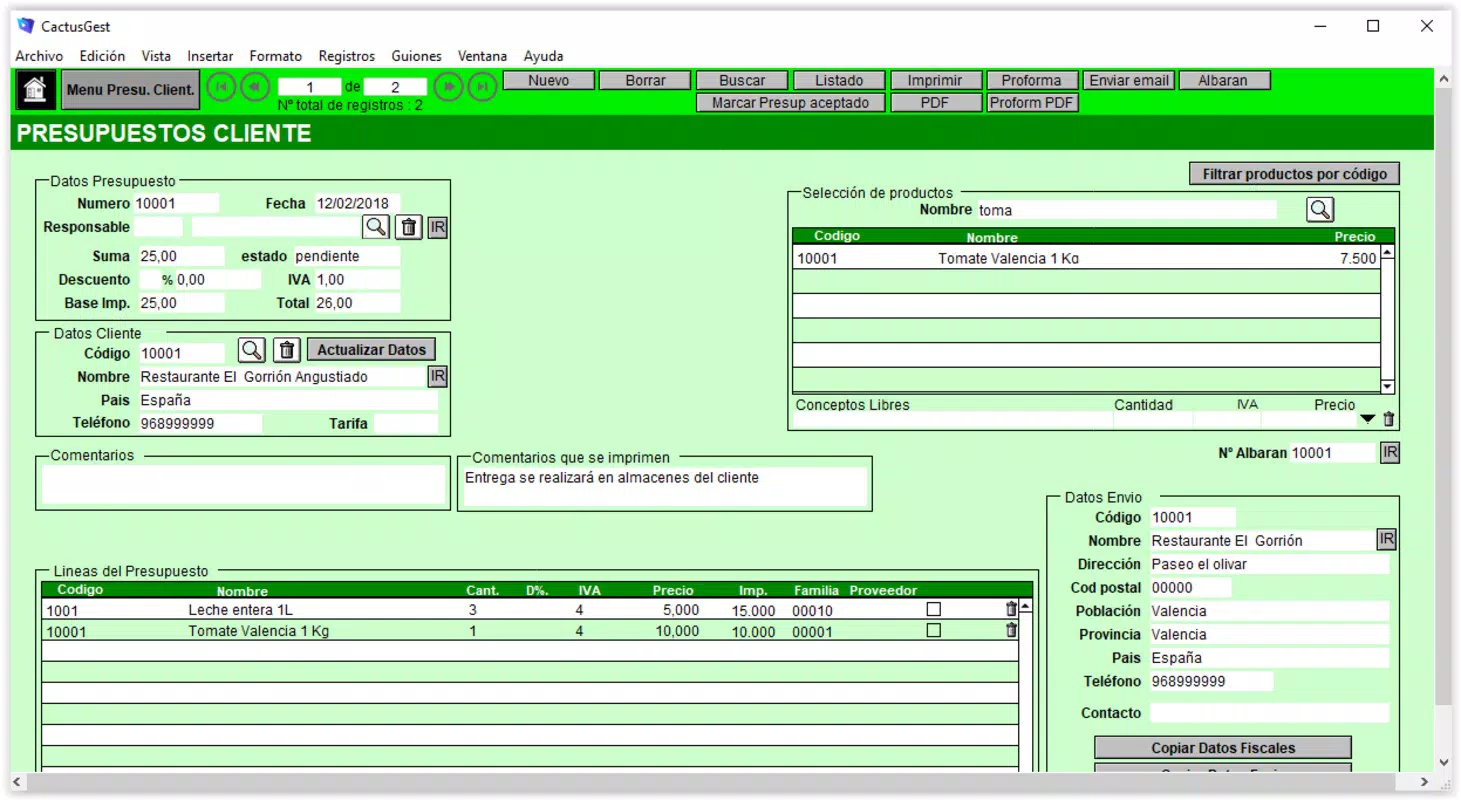1461x800 pixels.
Task: Open the Registros menu
Action: (x=347, y=56)
